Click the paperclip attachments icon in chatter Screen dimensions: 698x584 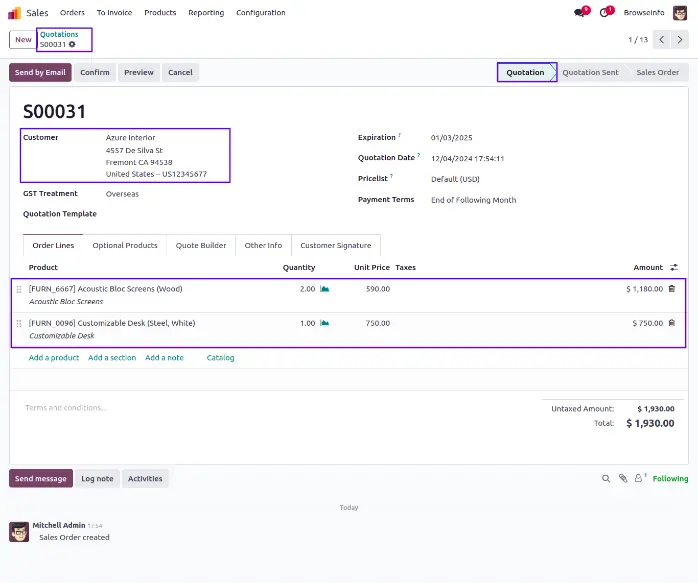tap(622, 479)
